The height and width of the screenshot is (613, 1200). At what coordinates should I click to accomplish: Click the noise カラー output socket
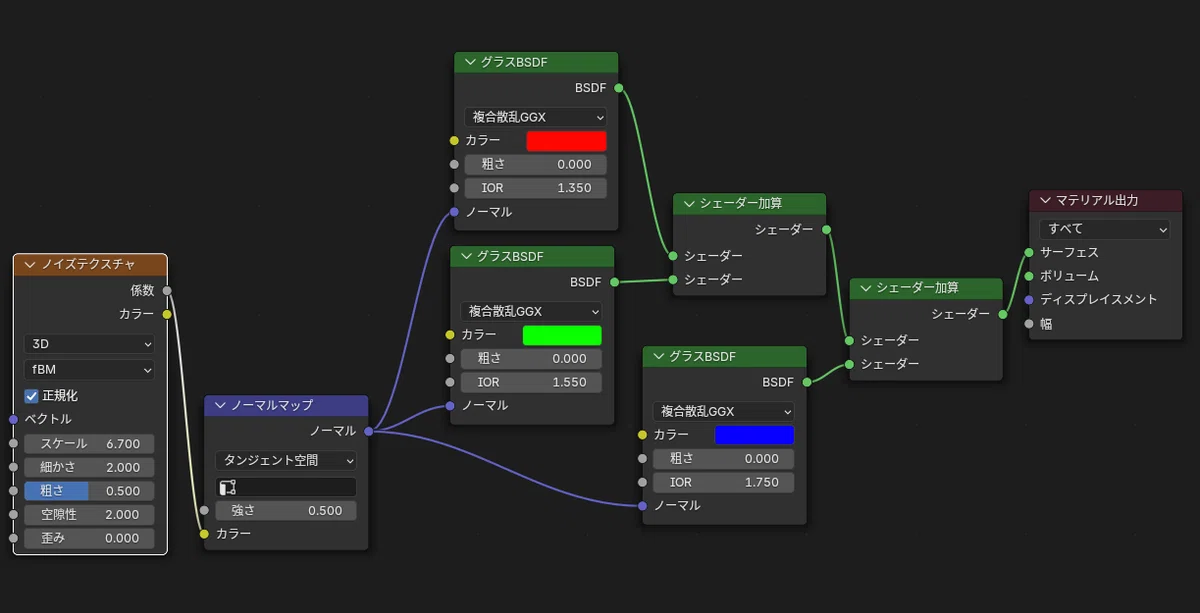(x=167, y=314)
